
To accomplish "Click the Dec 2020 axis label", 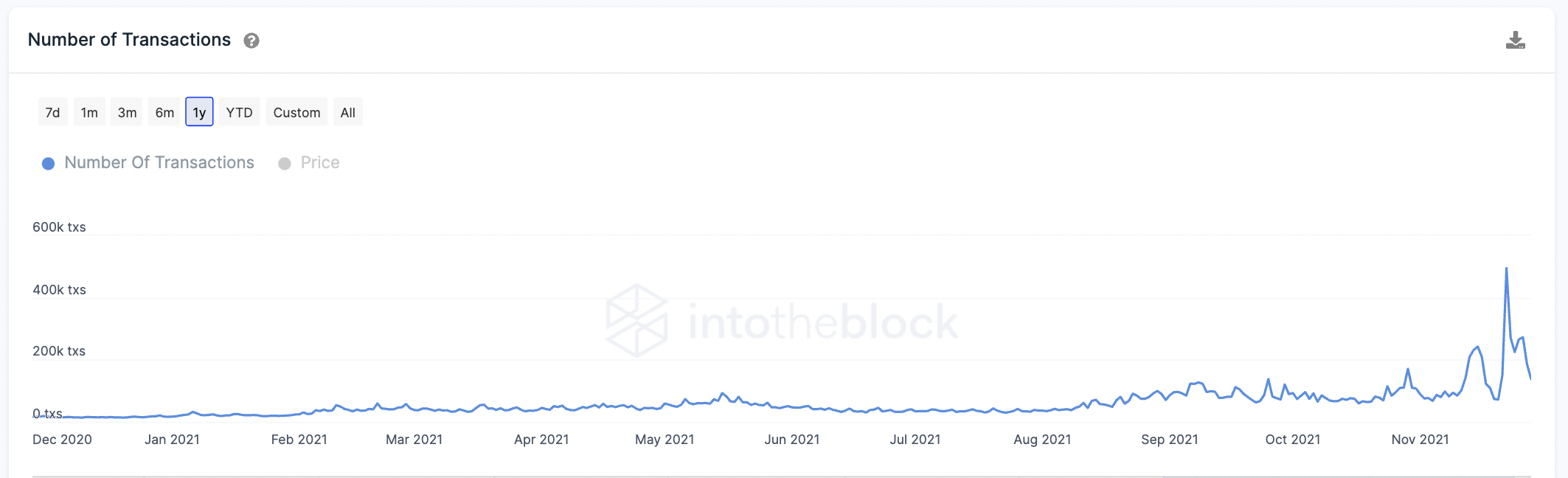I will [62, 440].
